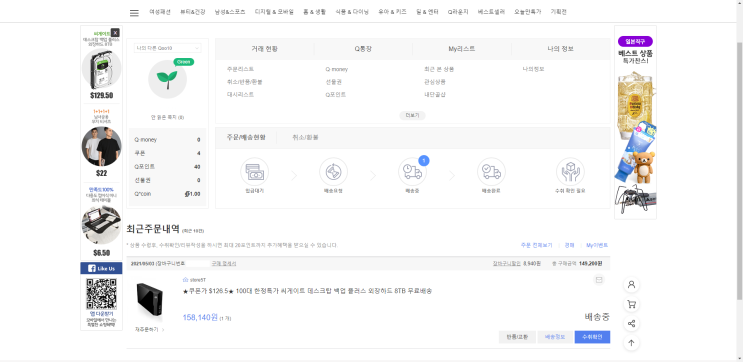Screen dimensions: 743x362
Task: Open the 유아 & 키즈 category menu
Action: pos(392,12)
